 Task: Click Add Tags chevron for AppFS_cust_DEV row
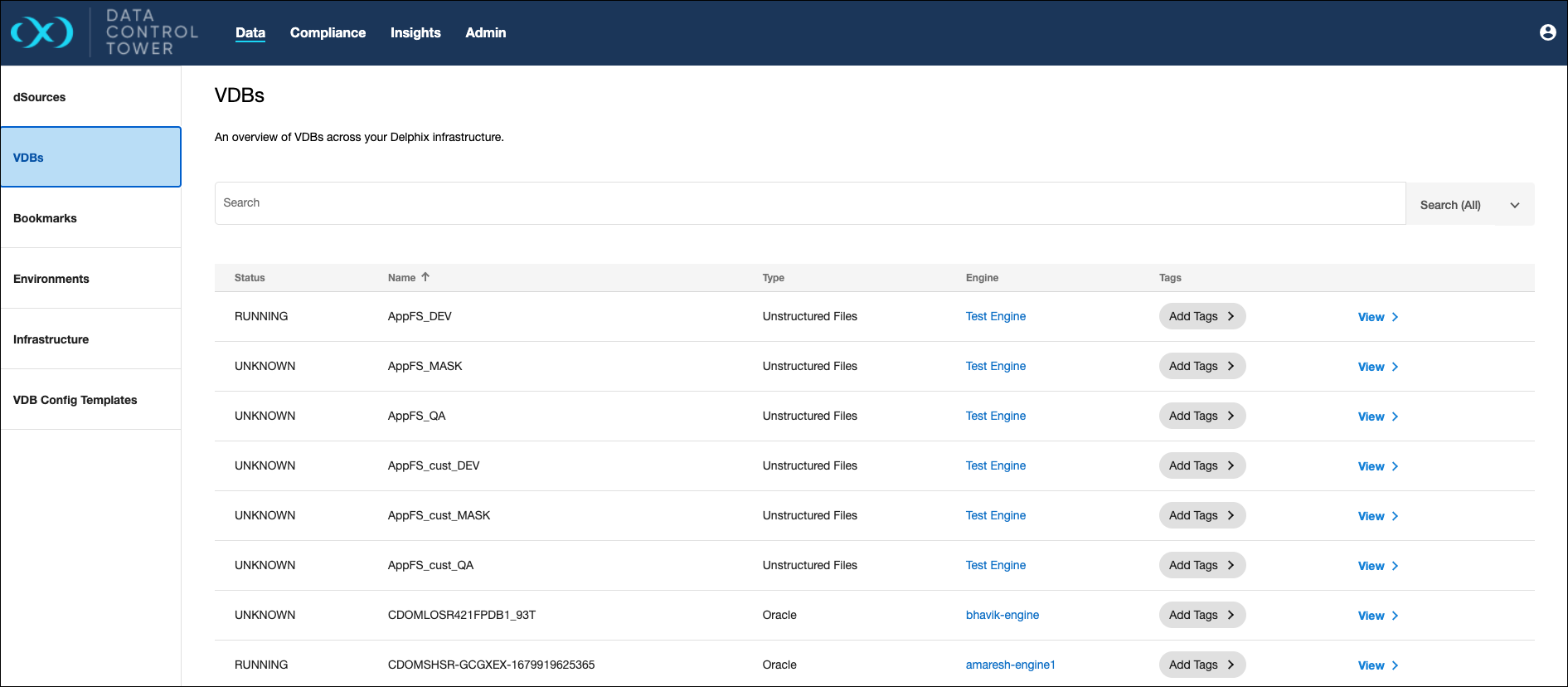1231,465
